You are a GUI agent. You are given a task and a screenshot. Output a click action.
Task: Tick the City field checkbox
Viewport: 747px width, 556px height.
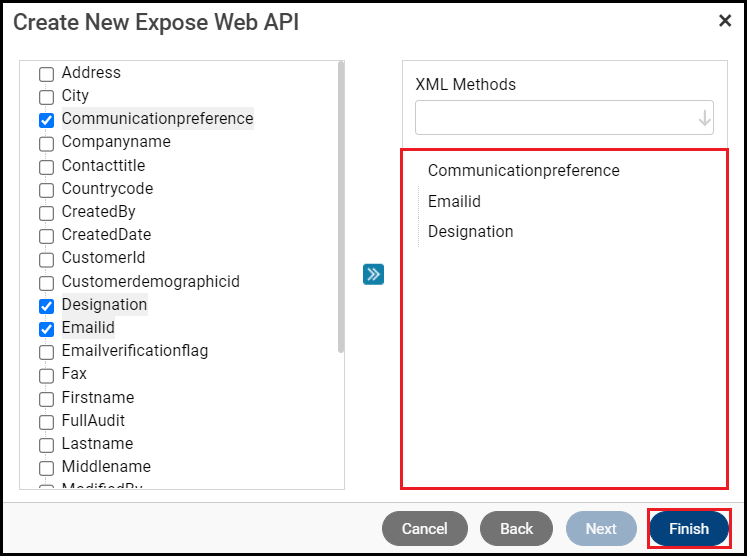tap(46, 97)
